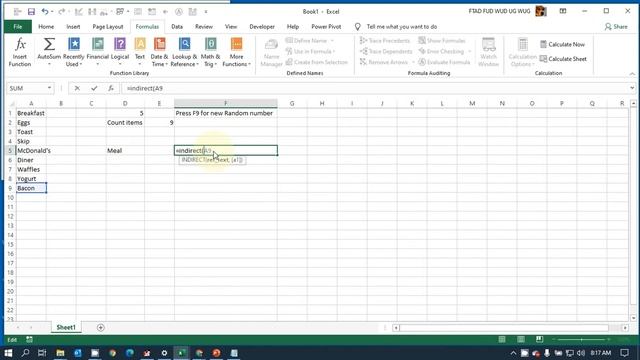Switch to Normal view icon
This screenshot has width=640, height=360.
pyautogui.click(x=502, y=340)
